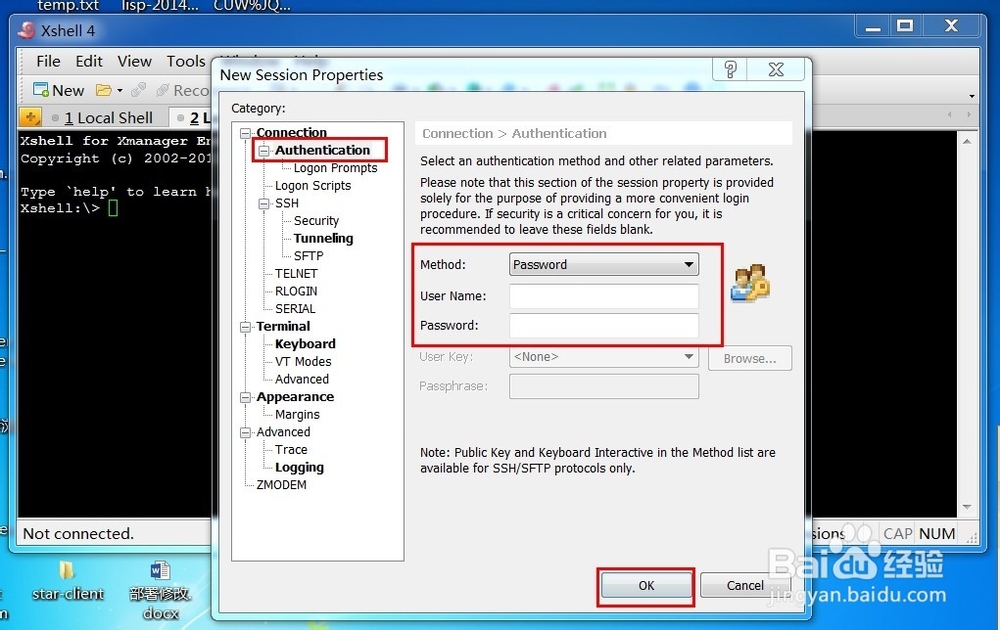Click the question mark help button in dialog
This screenshot has height=630, width=1000.
click(x=730, y=69)
